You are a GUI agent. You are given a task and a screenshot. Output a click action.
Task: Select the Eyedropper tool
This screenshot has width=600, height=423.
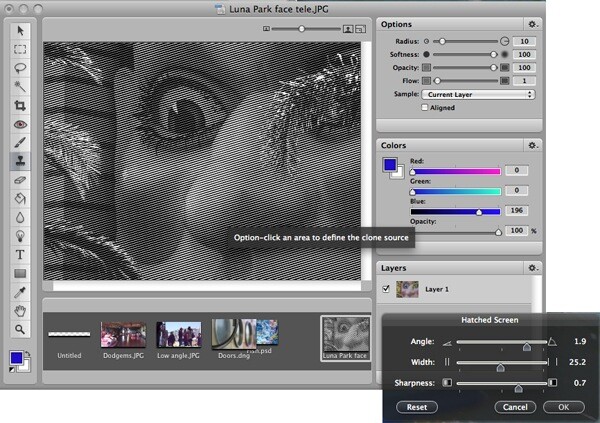coord(20,292)
